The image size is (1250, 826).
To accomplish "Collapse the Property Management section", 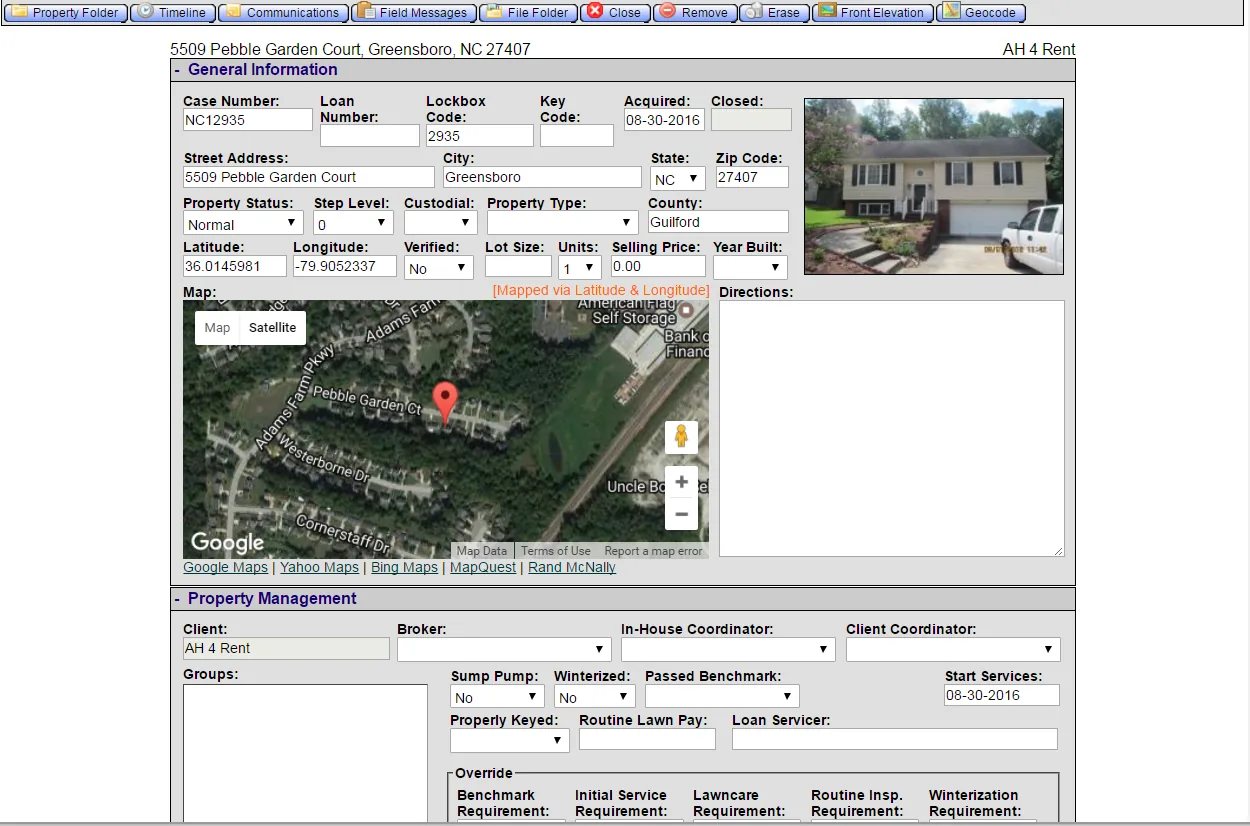I will tap(177, 599).
